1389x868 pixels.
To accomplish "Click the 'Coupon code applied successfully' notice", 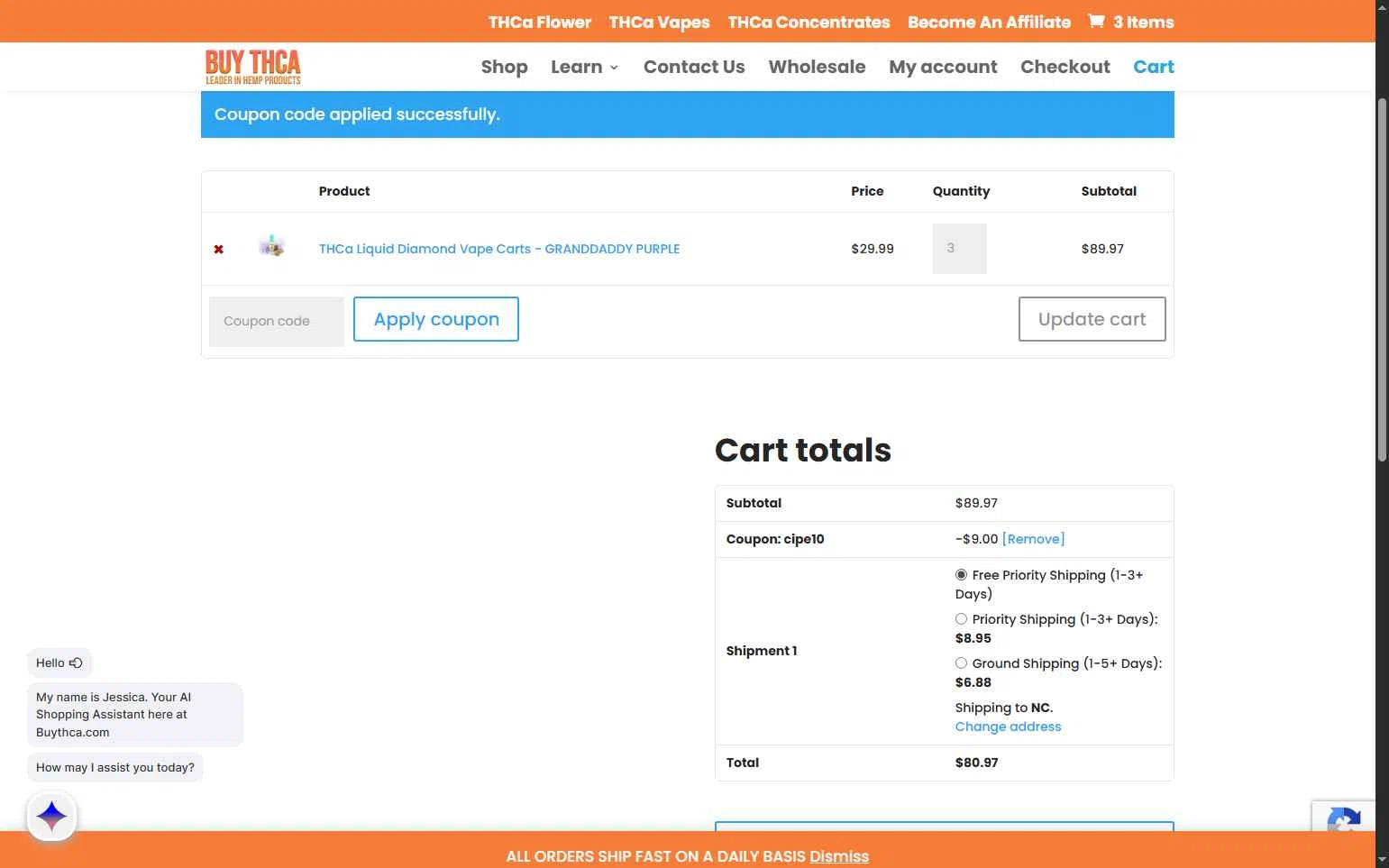I will 687,114.
